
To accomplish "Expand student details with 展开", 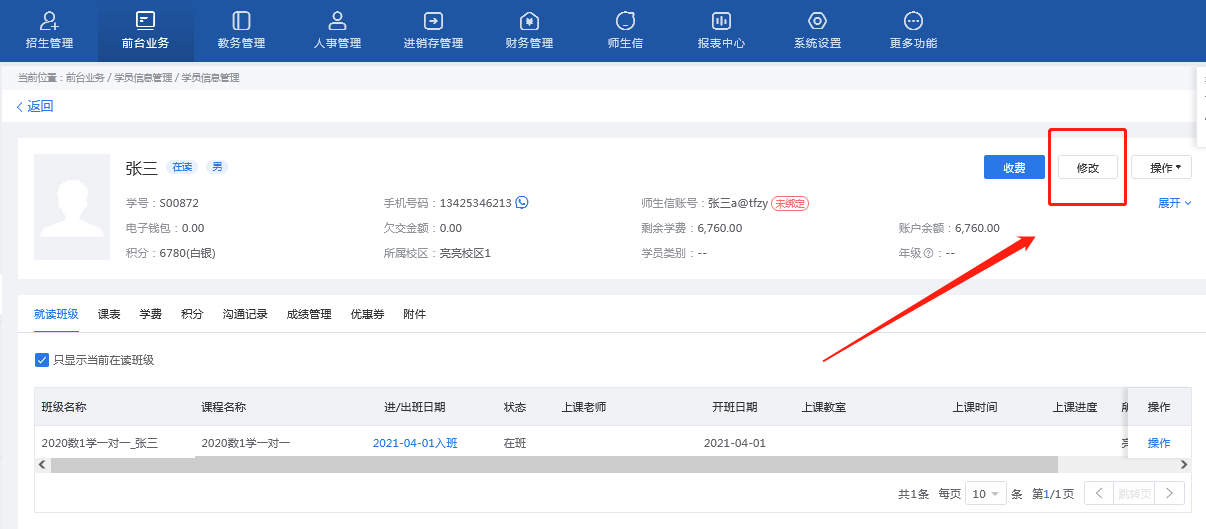I will (1175, 203).
